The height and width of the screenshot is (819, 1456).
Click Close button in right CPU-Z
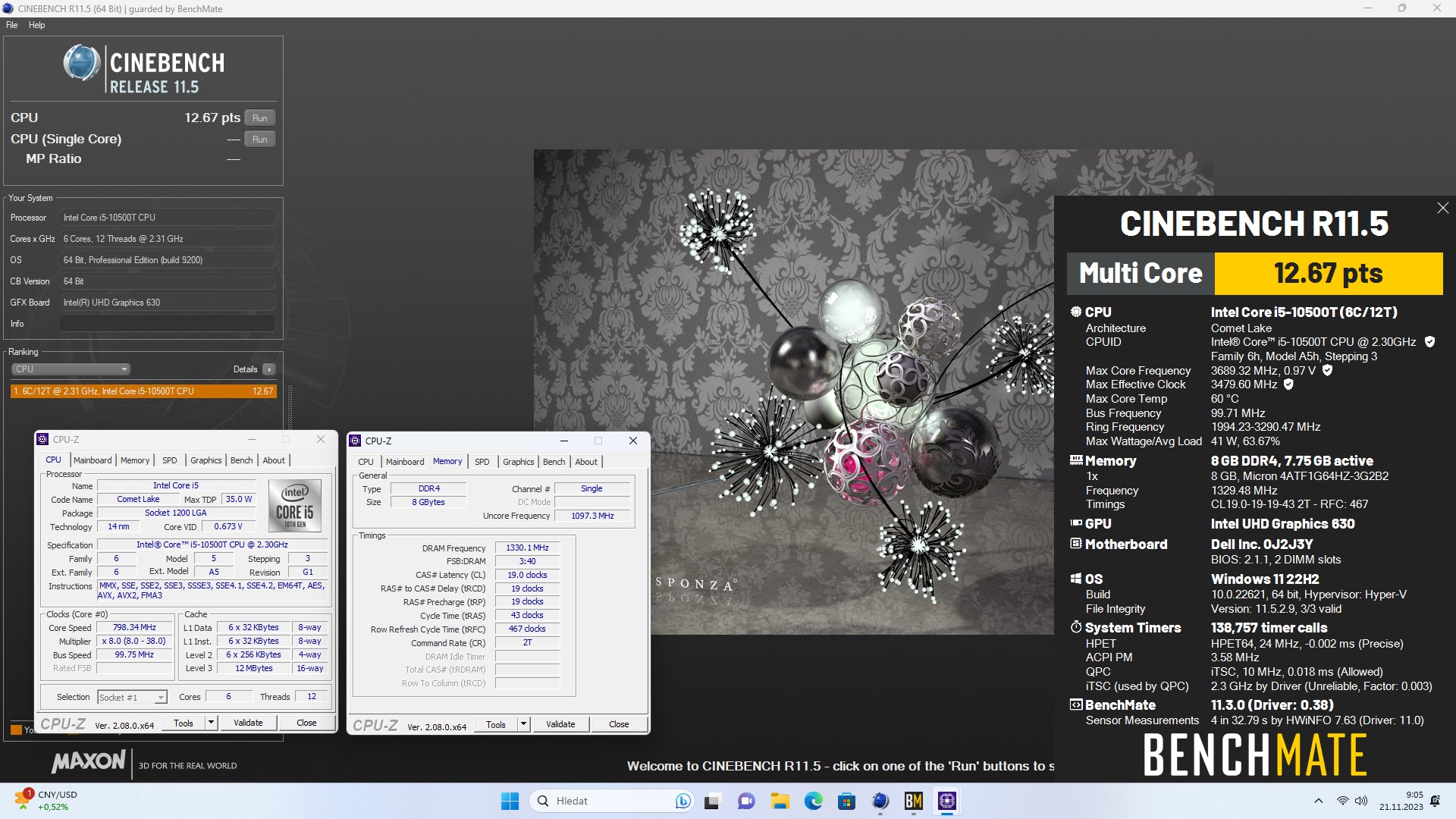coord(619,724)
